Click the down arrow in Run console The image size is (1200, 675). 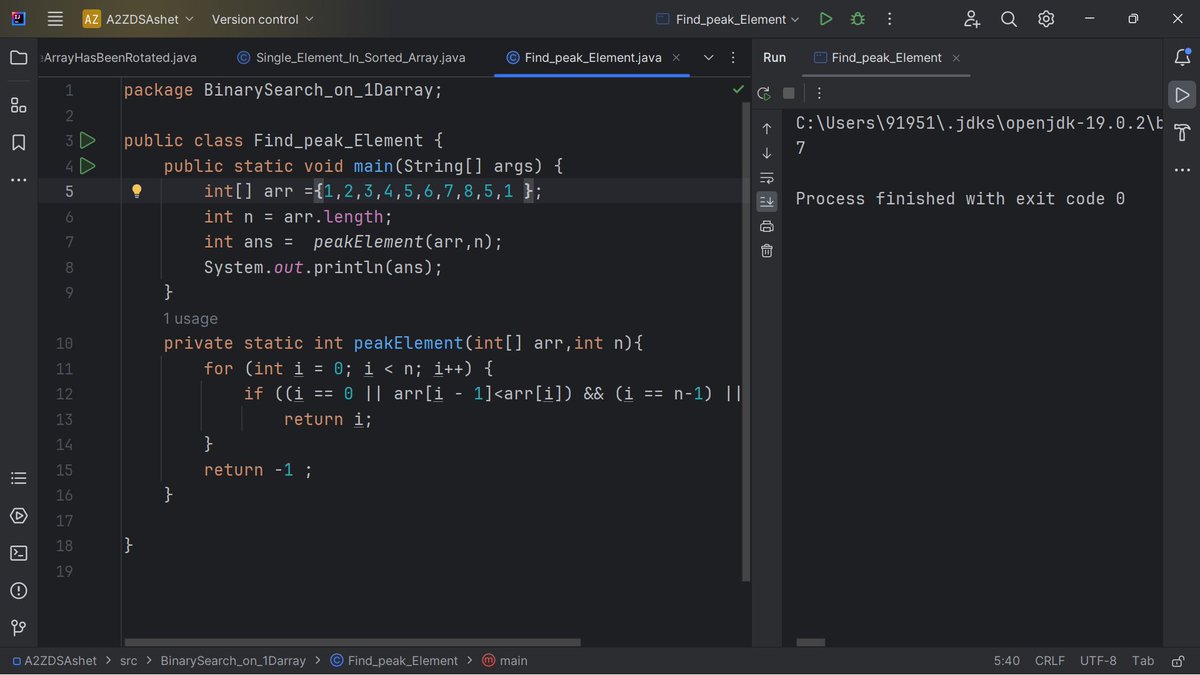pos(767,153)
